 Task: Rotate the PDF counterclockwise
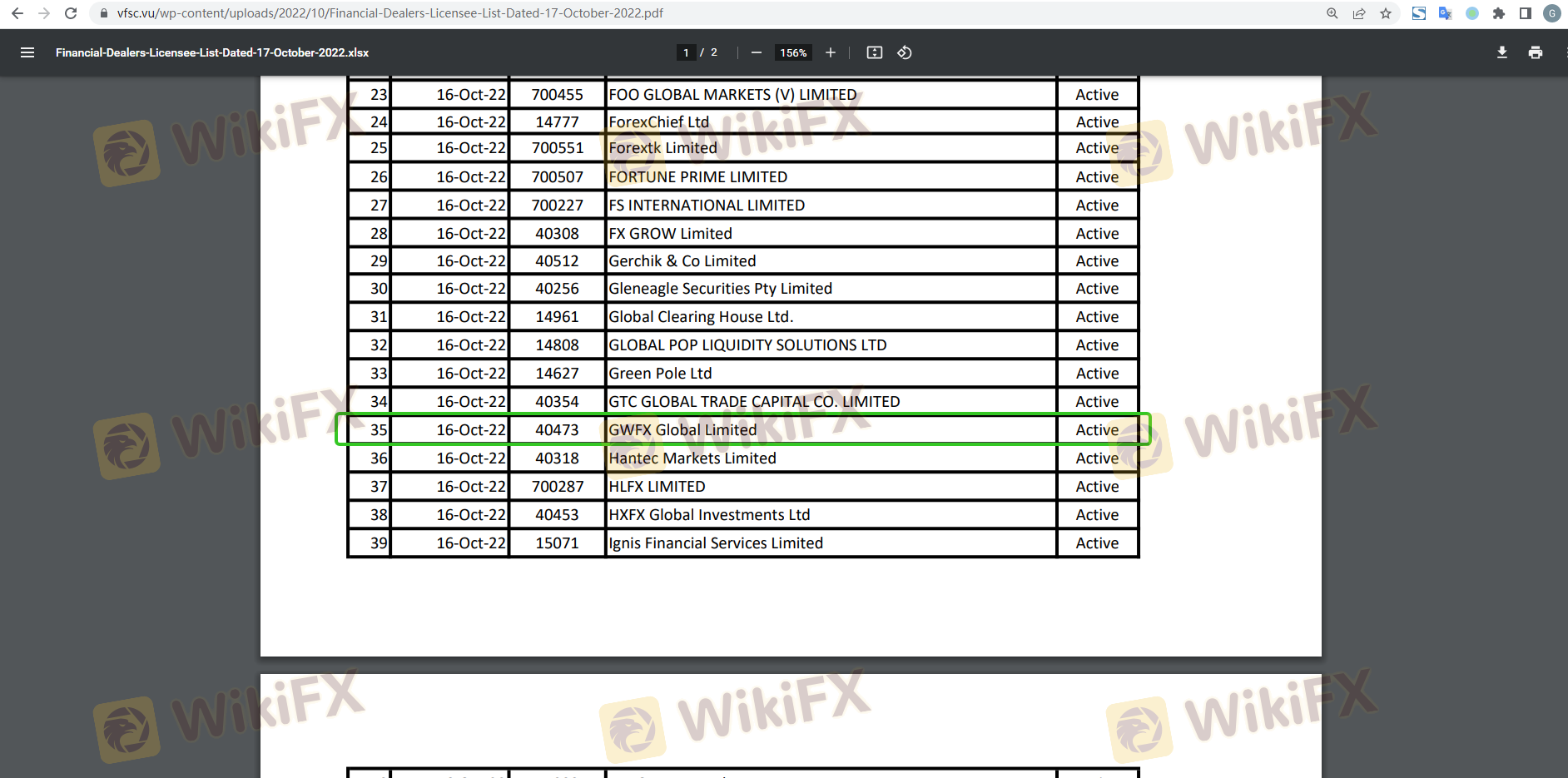[905, 52]
